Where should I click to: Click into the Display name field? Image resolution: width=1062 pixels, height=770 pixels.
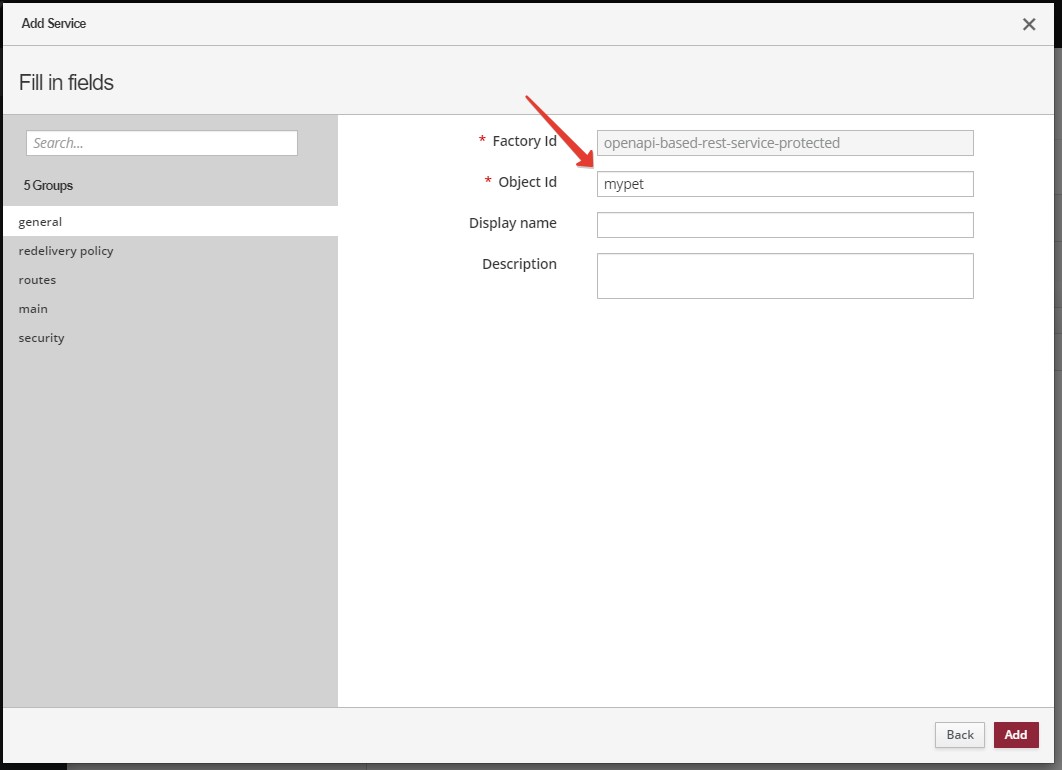[784, 225]
